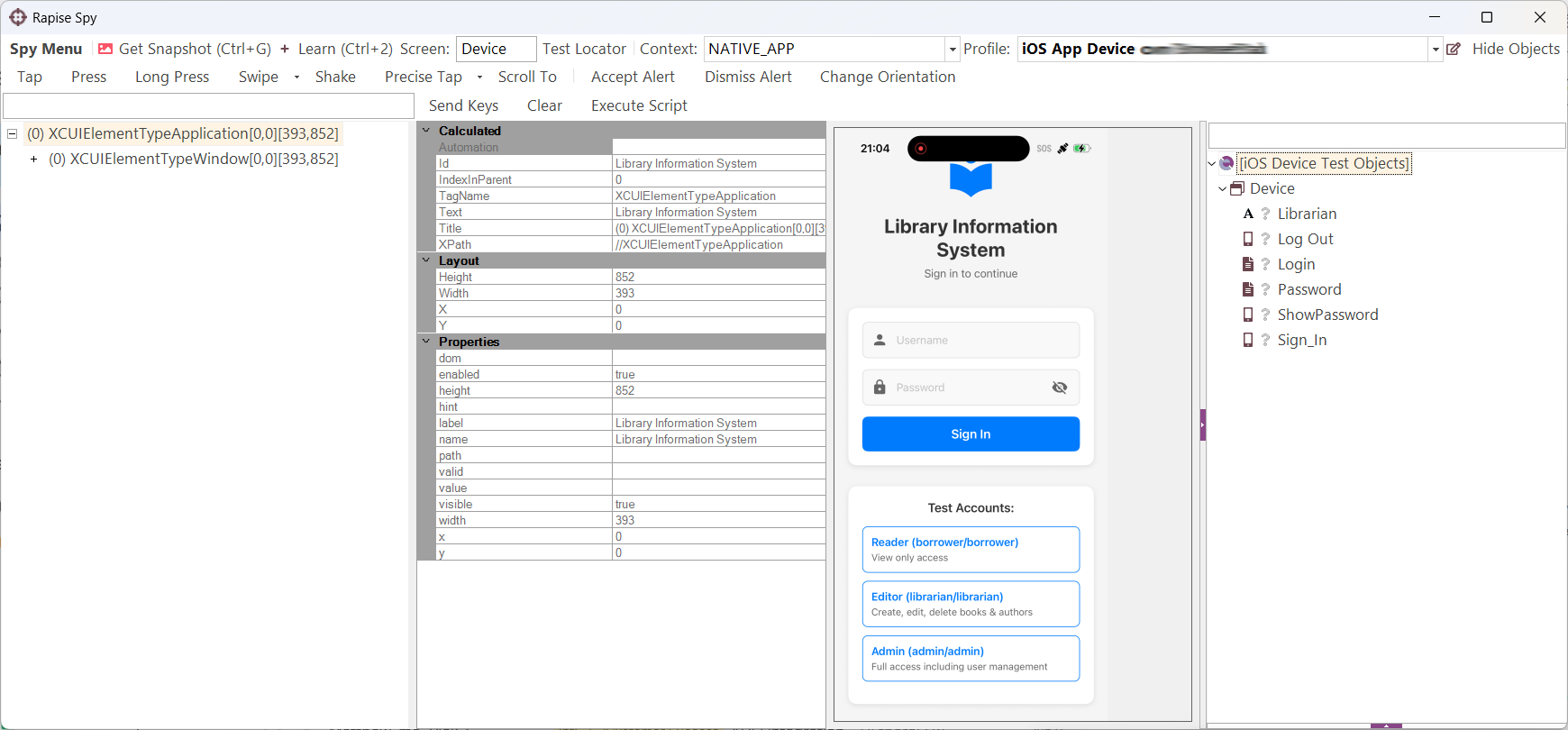Click the Learn plus icon
Viewport: 1568px width, 730px height.
285,49
